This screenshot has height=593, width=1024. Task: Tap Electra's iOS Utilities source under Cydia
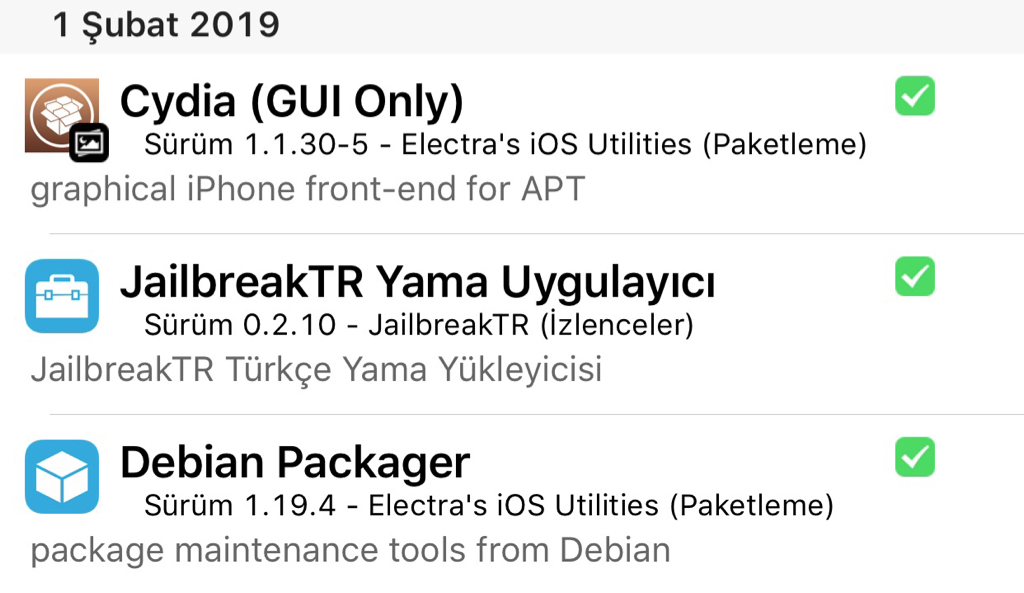[633, 145]
